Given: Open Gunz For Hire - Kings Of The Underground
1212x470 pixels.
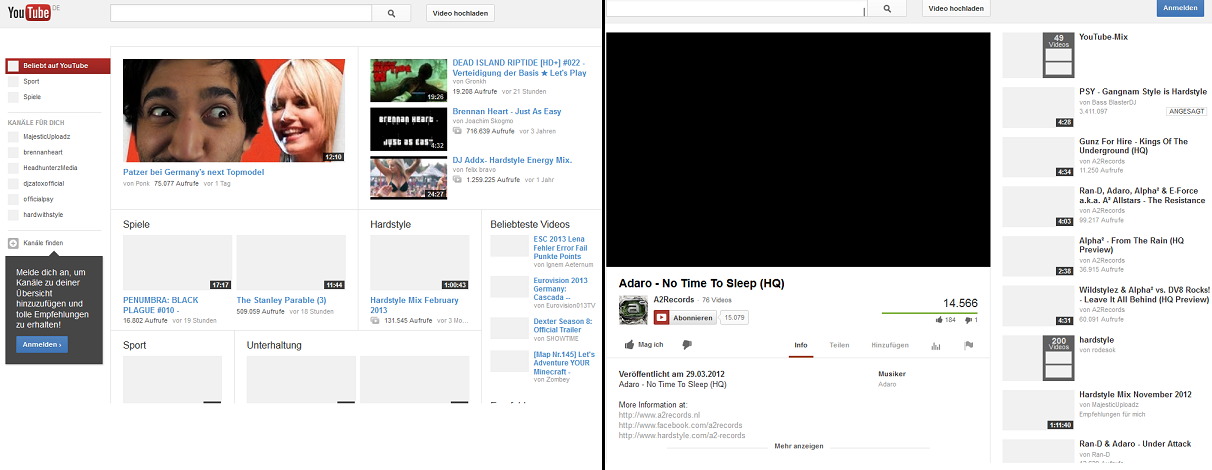Looking at the screenshot, I should coord(1134,146).
